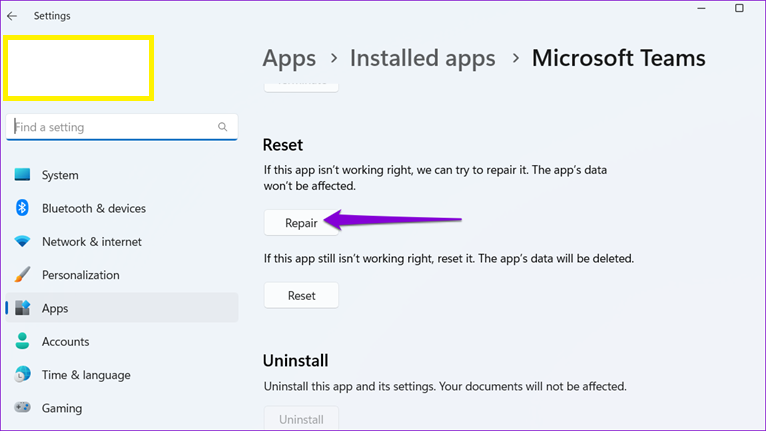Minimize the Settings window
Viewport: 766px width, 431px height.
[x=701, y=8]
